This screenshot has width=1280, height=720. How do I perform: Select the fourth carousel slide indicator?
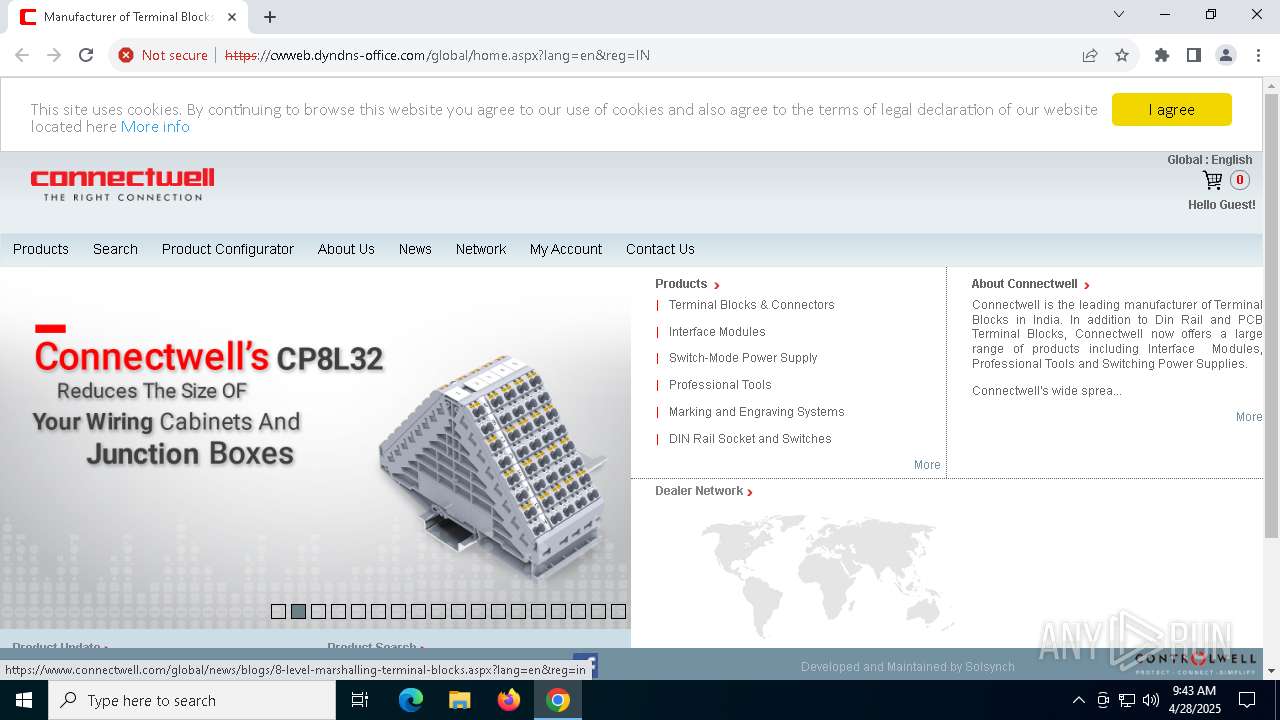click(x=338, y=611)
